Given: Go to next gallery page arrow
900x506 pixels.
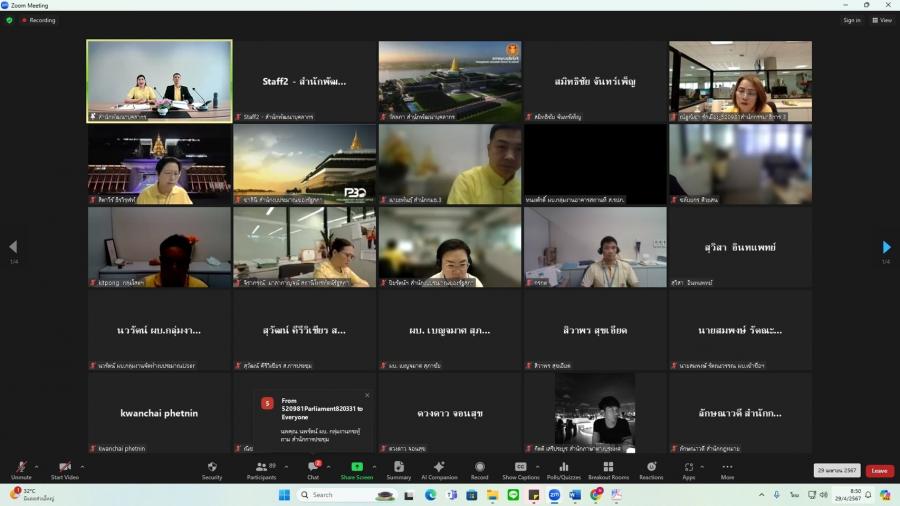Looking at the screenshot, I should tap(886, 247).
